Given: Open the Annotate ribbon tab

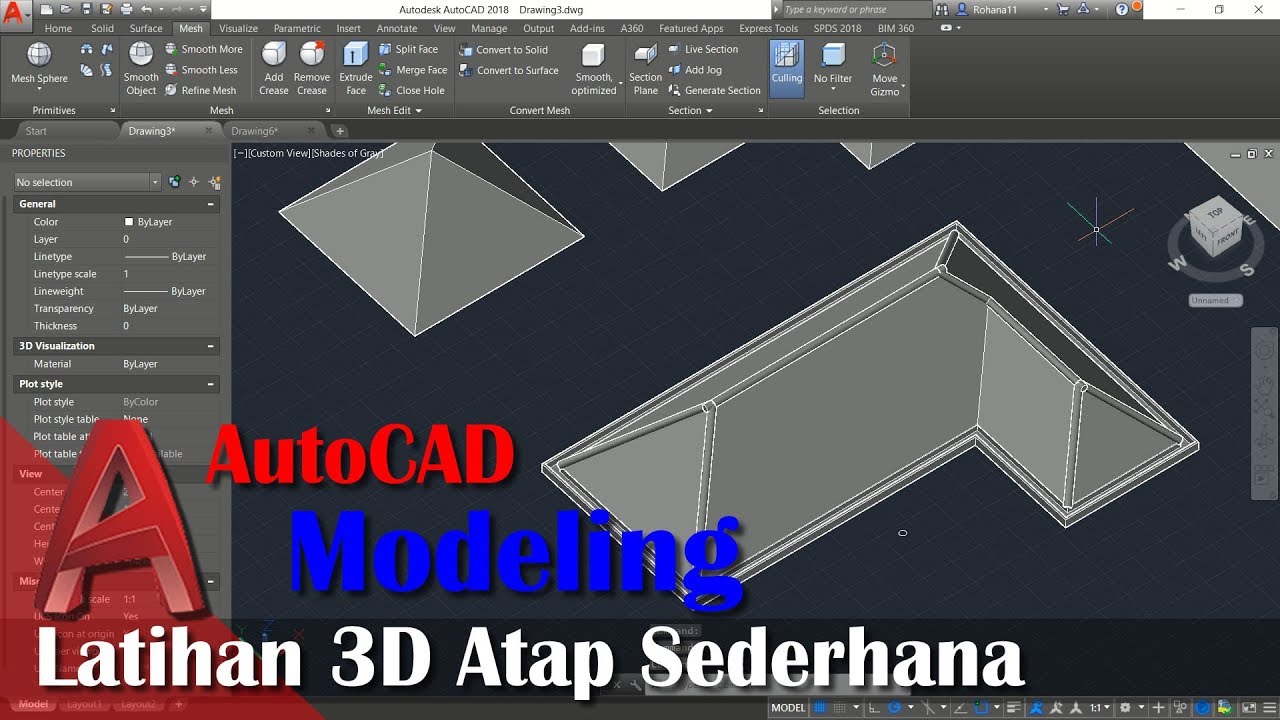Looking at the screenshot, I should (397, 28).
